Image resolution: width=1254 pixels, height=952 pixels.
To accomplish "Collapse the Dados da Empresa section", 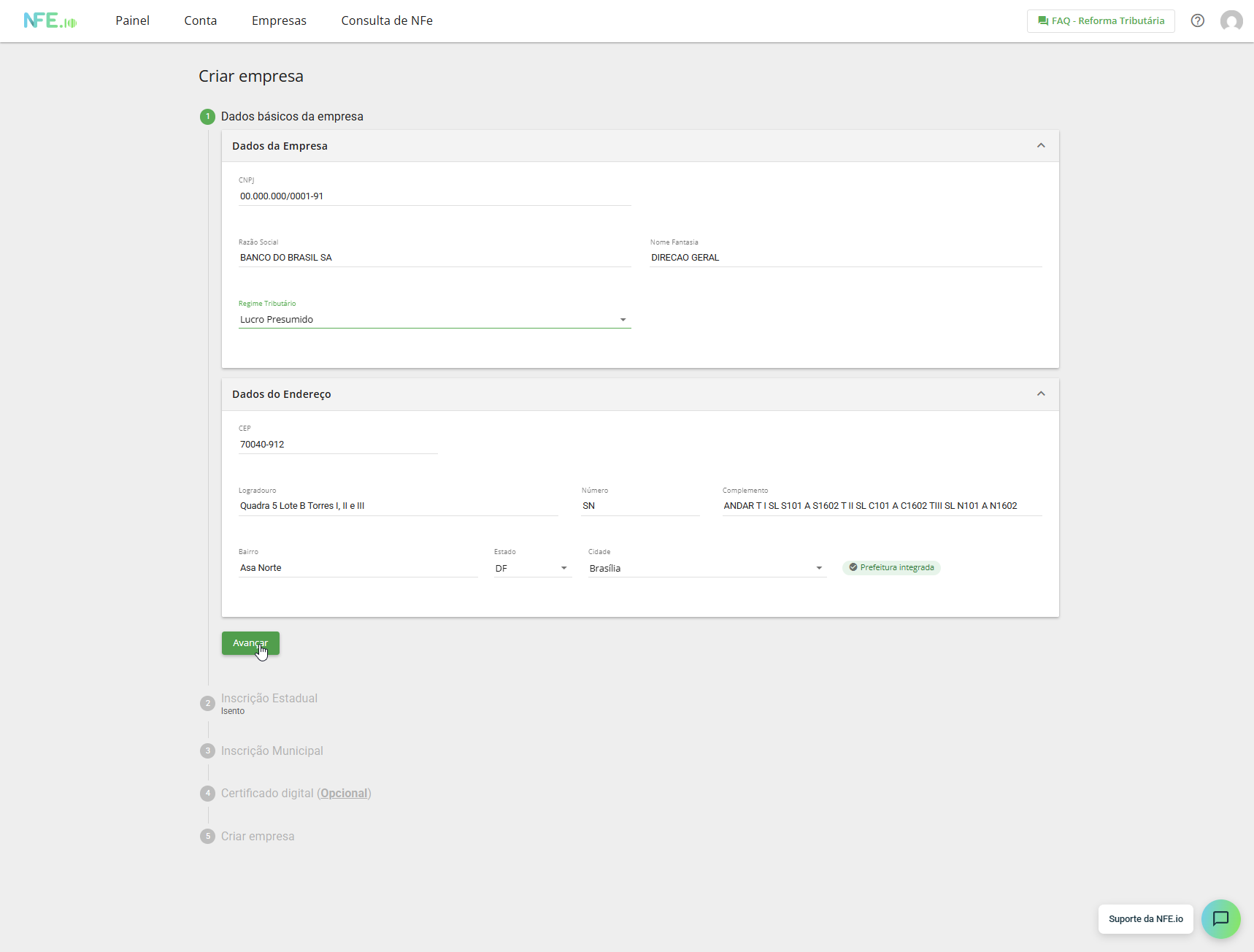I will point(1041,146).
